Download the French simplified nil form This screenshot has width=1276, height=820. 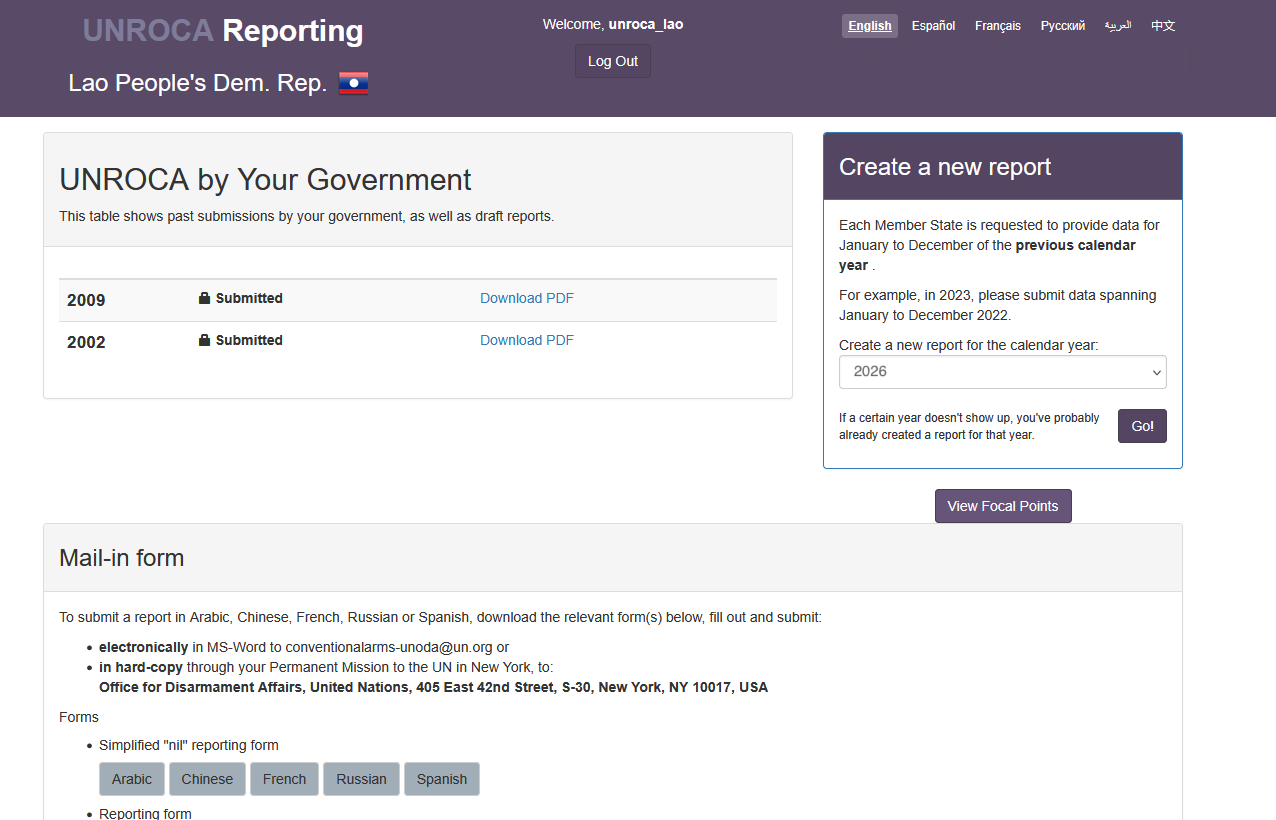point(285,779)
